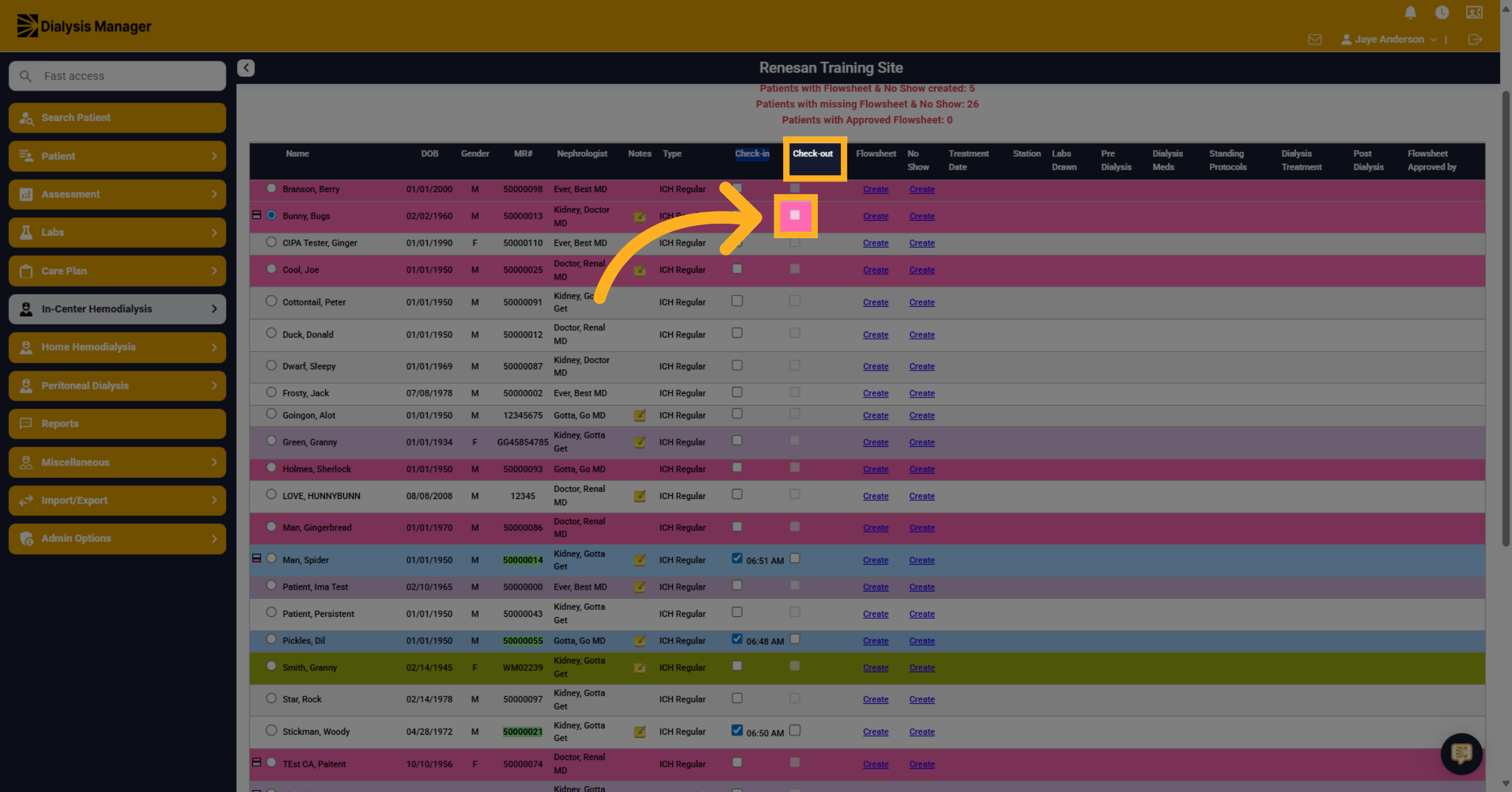Select Search Patient in the sidebar

(117, 118)
